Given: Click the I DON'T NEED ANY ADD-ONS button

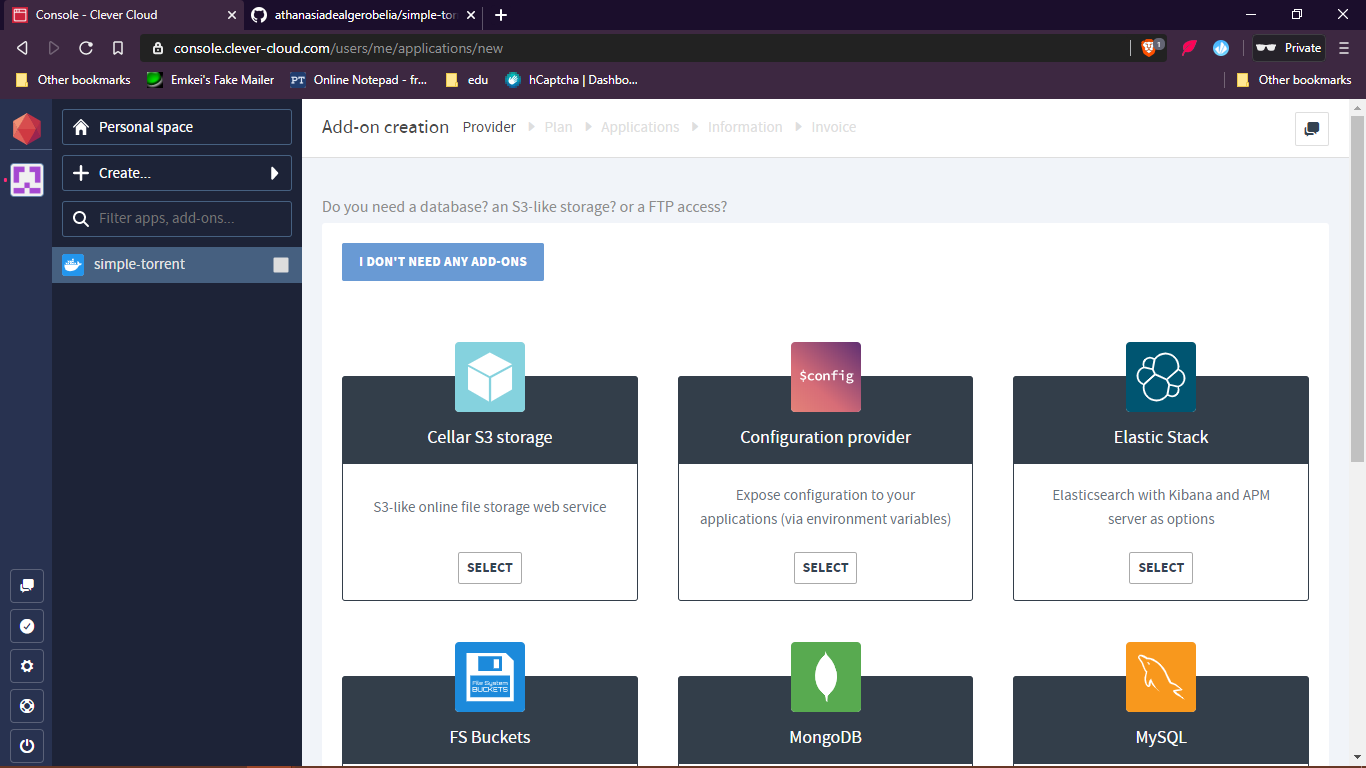Looking at the screenshot, I should tap(443, 262).
